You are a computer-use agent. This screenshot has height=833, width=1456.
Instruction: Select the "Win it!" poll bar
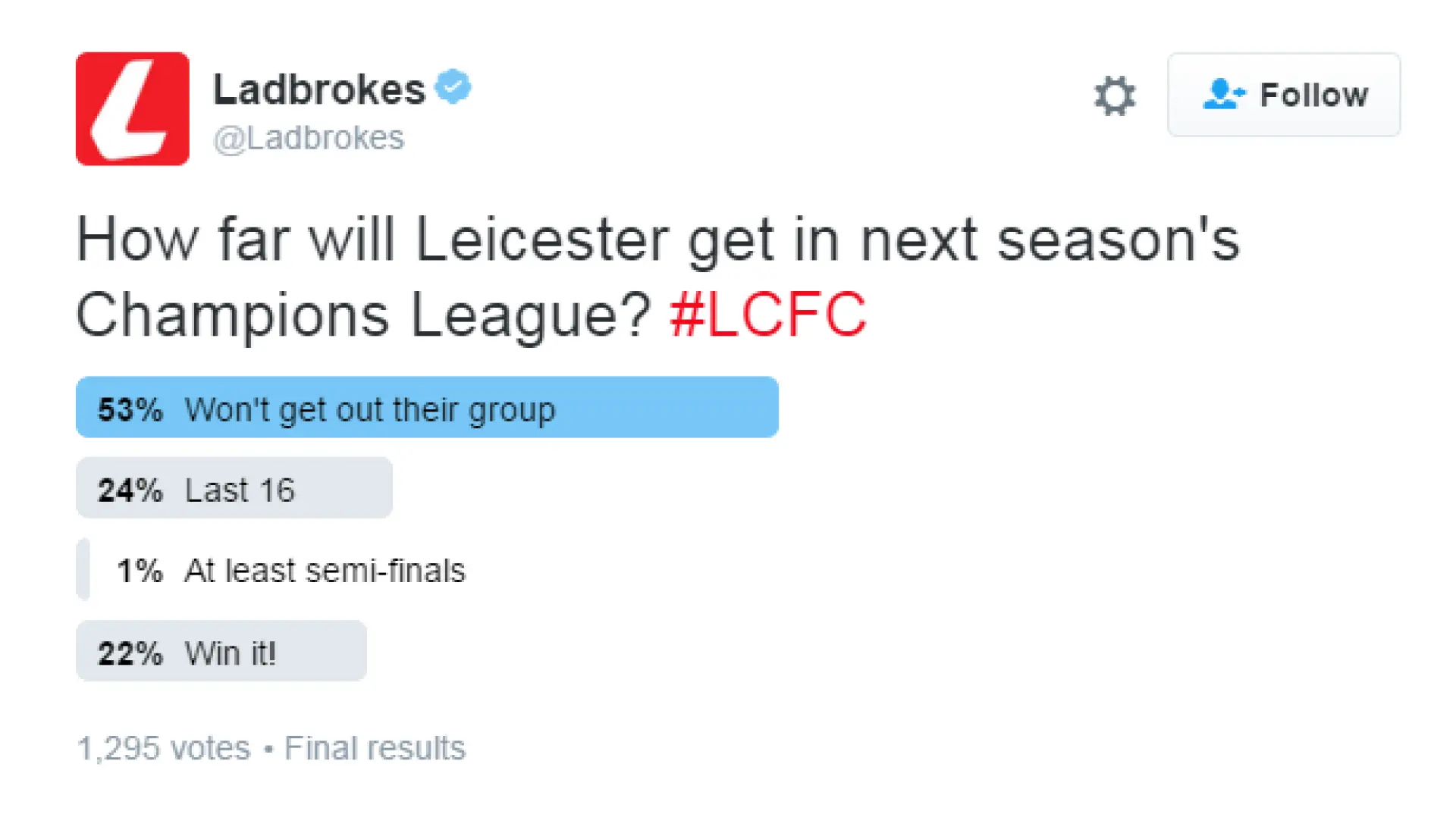221,651
